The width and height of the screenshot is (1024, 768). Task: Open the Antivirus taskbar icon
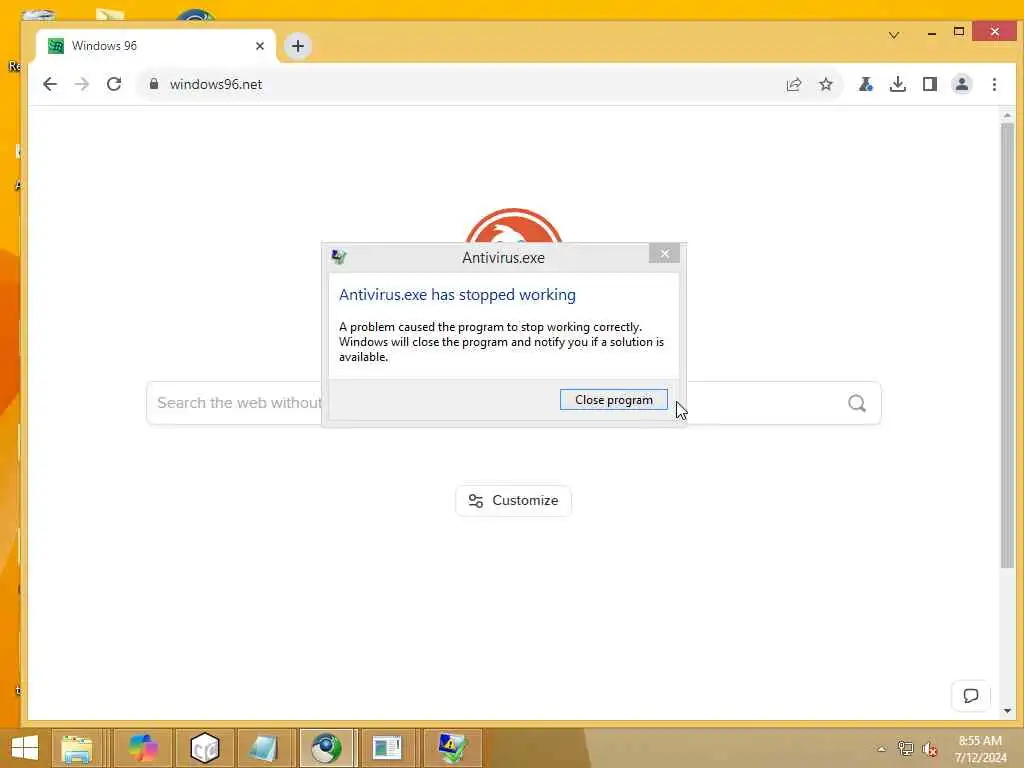coord(451,748)
